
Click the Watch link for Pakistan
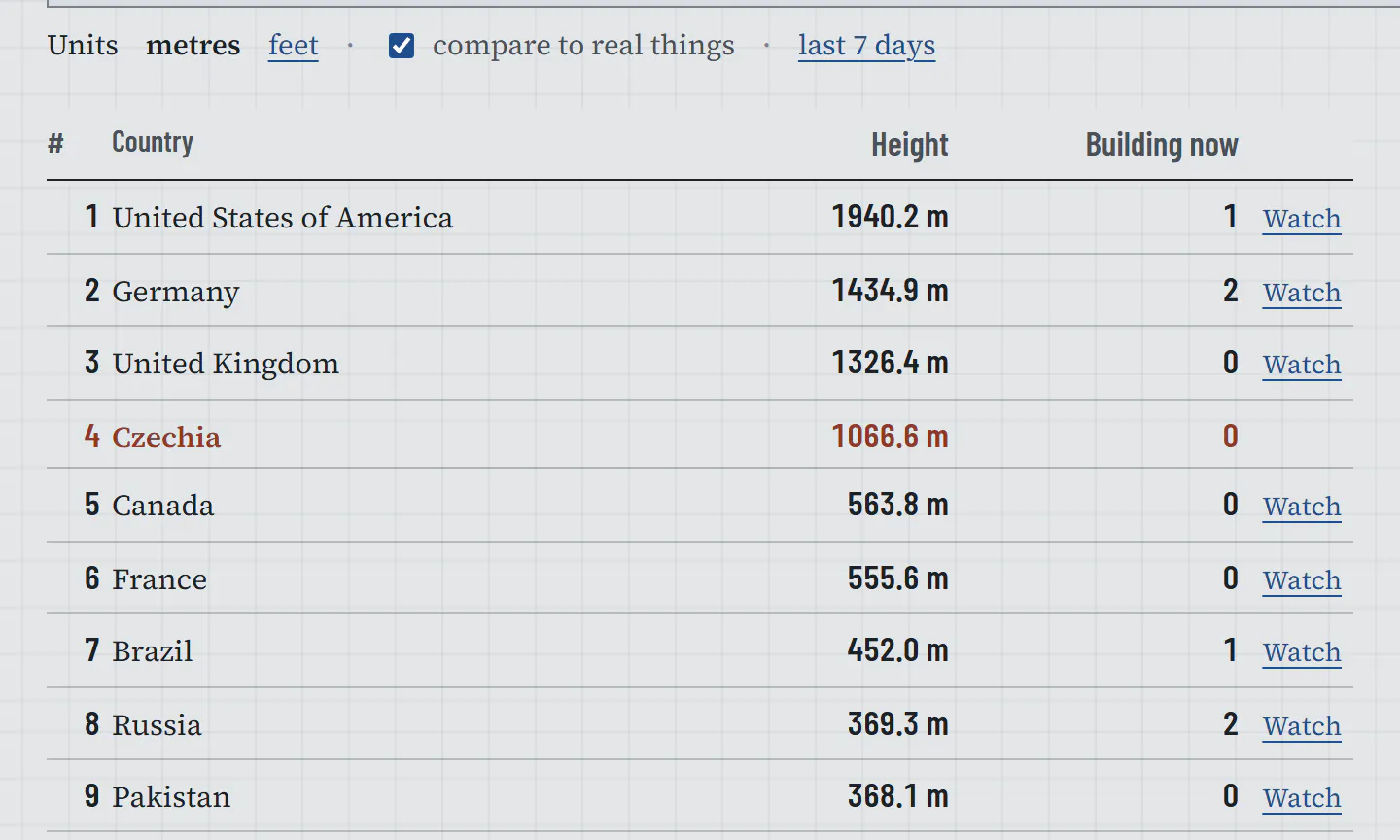(1302, 798)
